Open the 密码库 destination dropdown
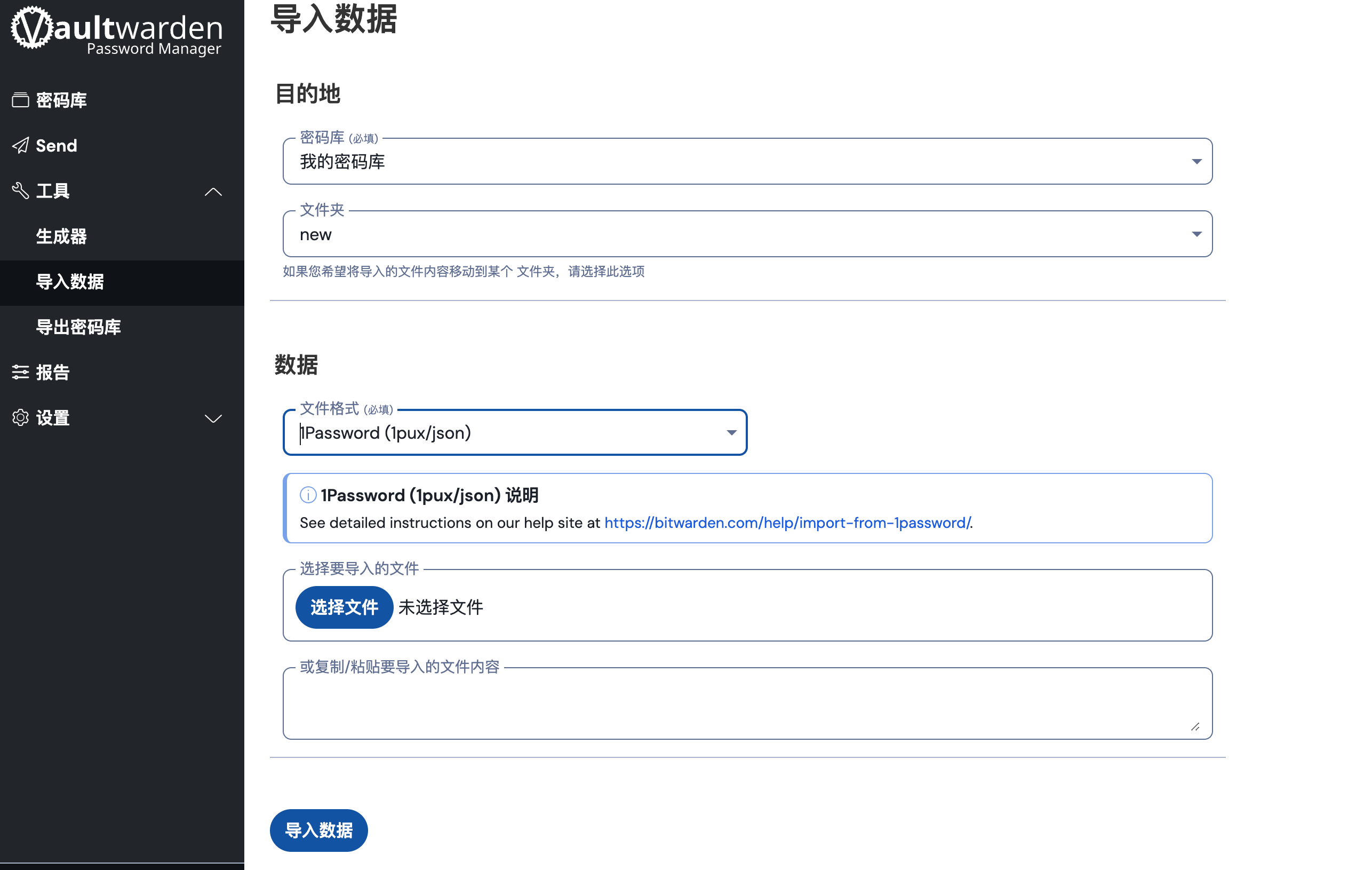Image resolution: width=1372 pixels, height=870 pixels. click(747, 162)
